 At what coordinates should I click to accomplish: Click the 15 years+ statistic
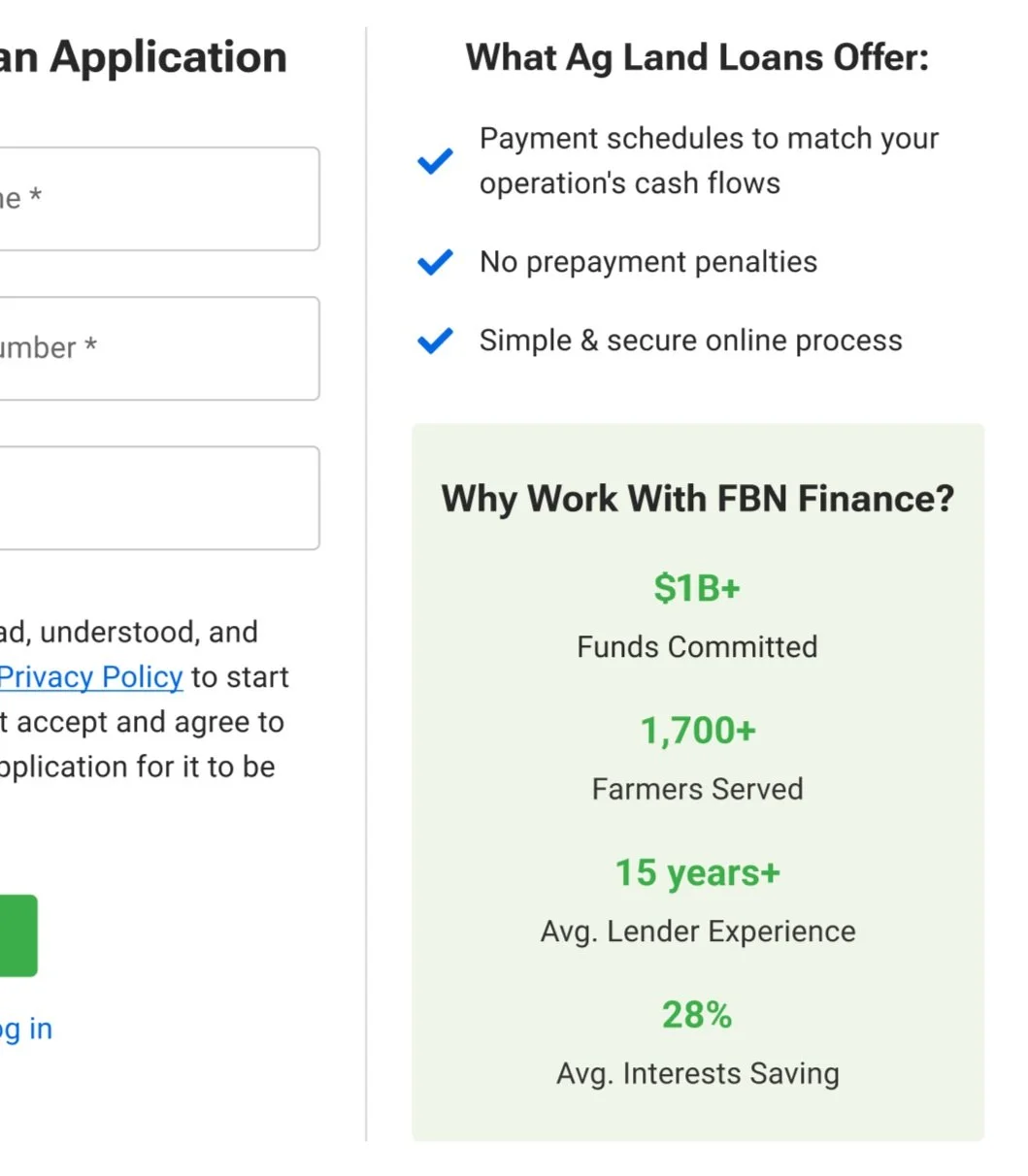point(697,873)
